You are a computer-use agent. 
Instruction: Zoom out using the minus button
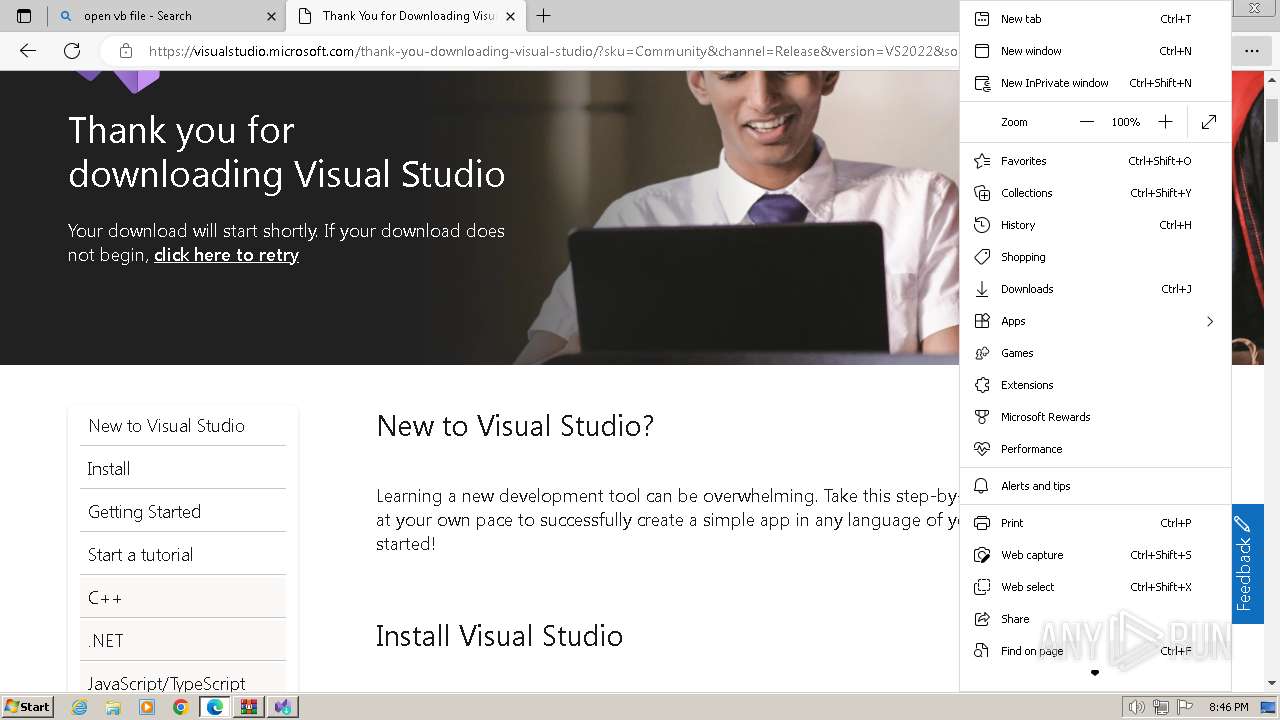click(1087, 122)
